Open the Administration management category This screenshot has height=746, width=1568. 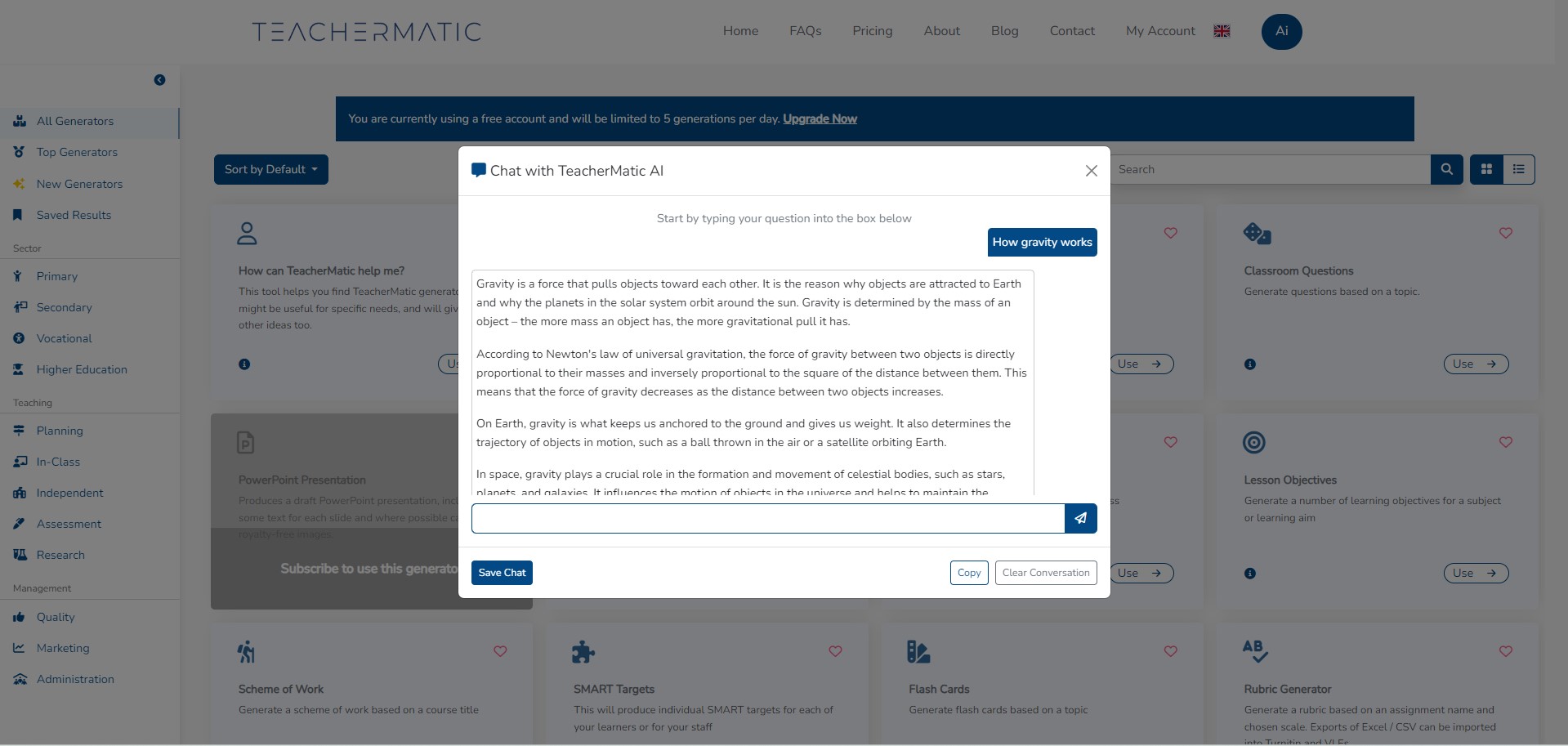coord(89,679)
